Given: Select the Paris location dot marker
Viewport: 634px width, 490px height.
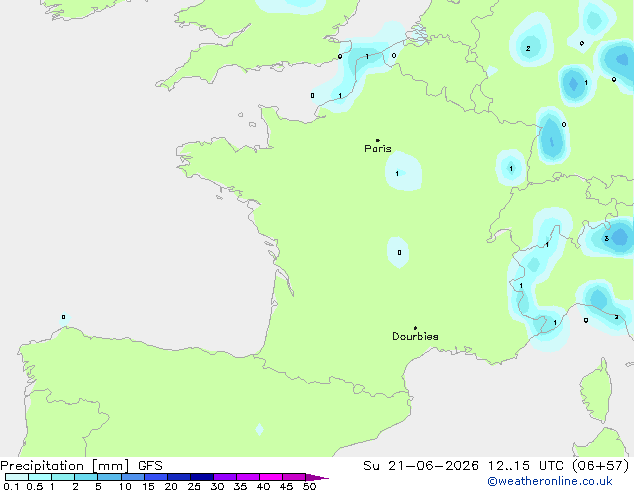Looking at the screenshot, I should coord(378,140).
